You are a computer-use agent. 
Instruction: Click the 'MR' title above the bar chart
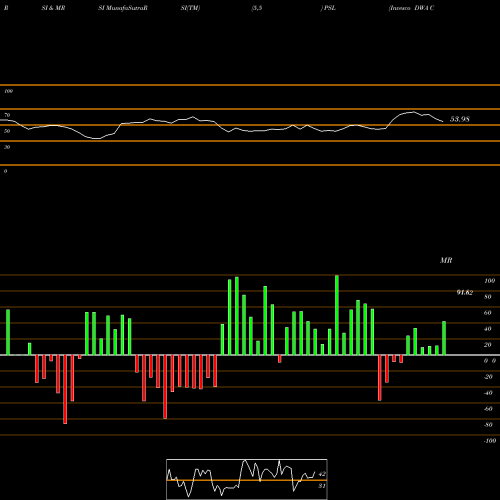pos(446,260)
